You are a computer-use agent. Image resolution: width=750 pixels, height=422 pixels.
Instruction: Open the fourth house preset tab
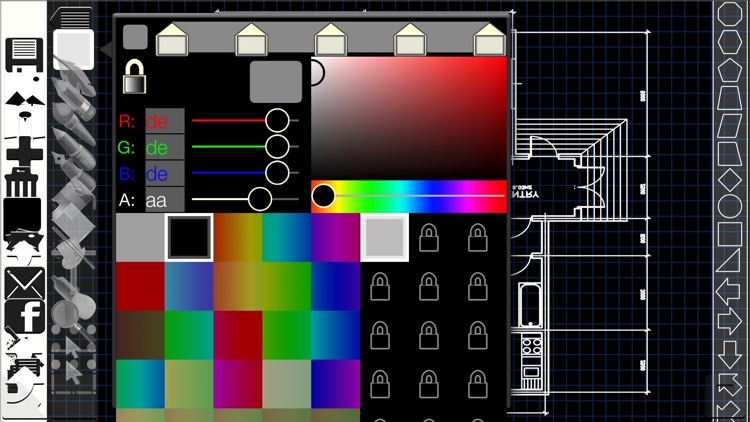pos(410,39)
